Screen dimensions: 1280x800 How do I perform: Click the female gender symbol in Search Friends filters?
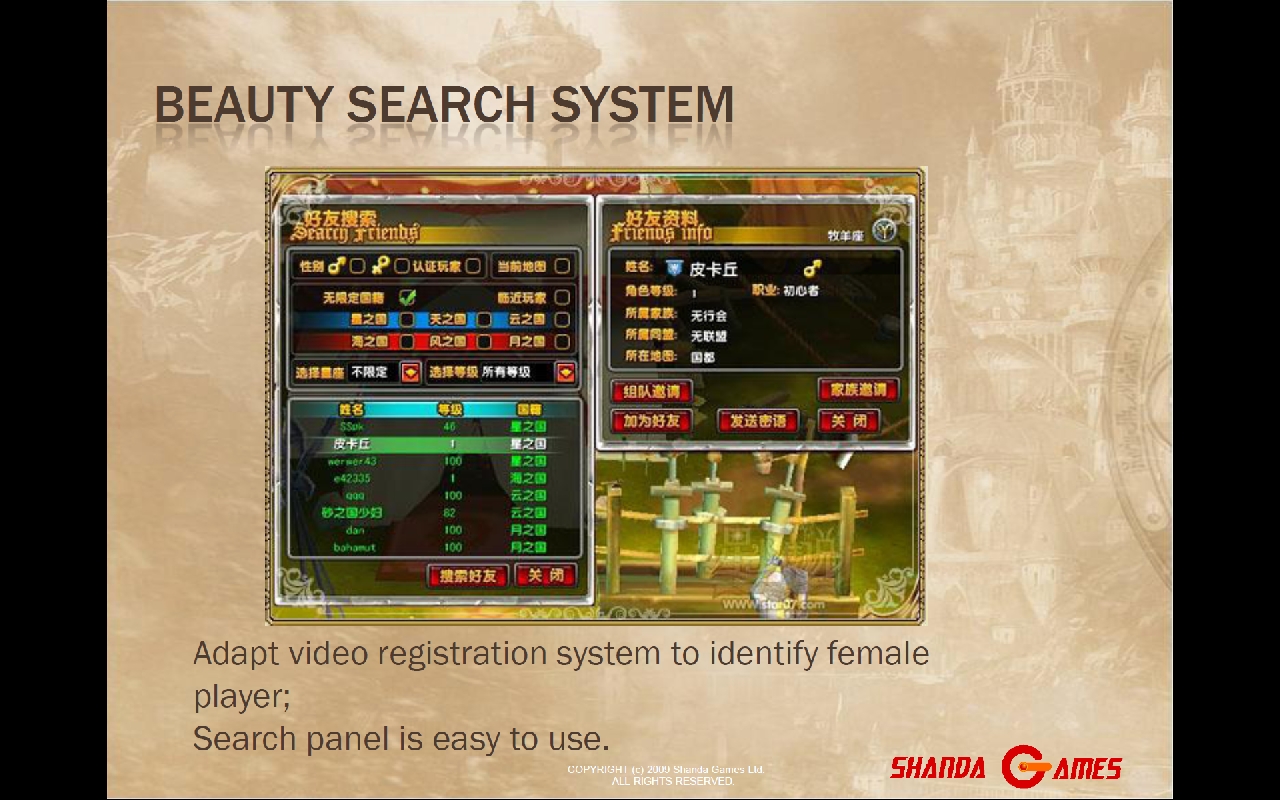click(x=381, y=266)
